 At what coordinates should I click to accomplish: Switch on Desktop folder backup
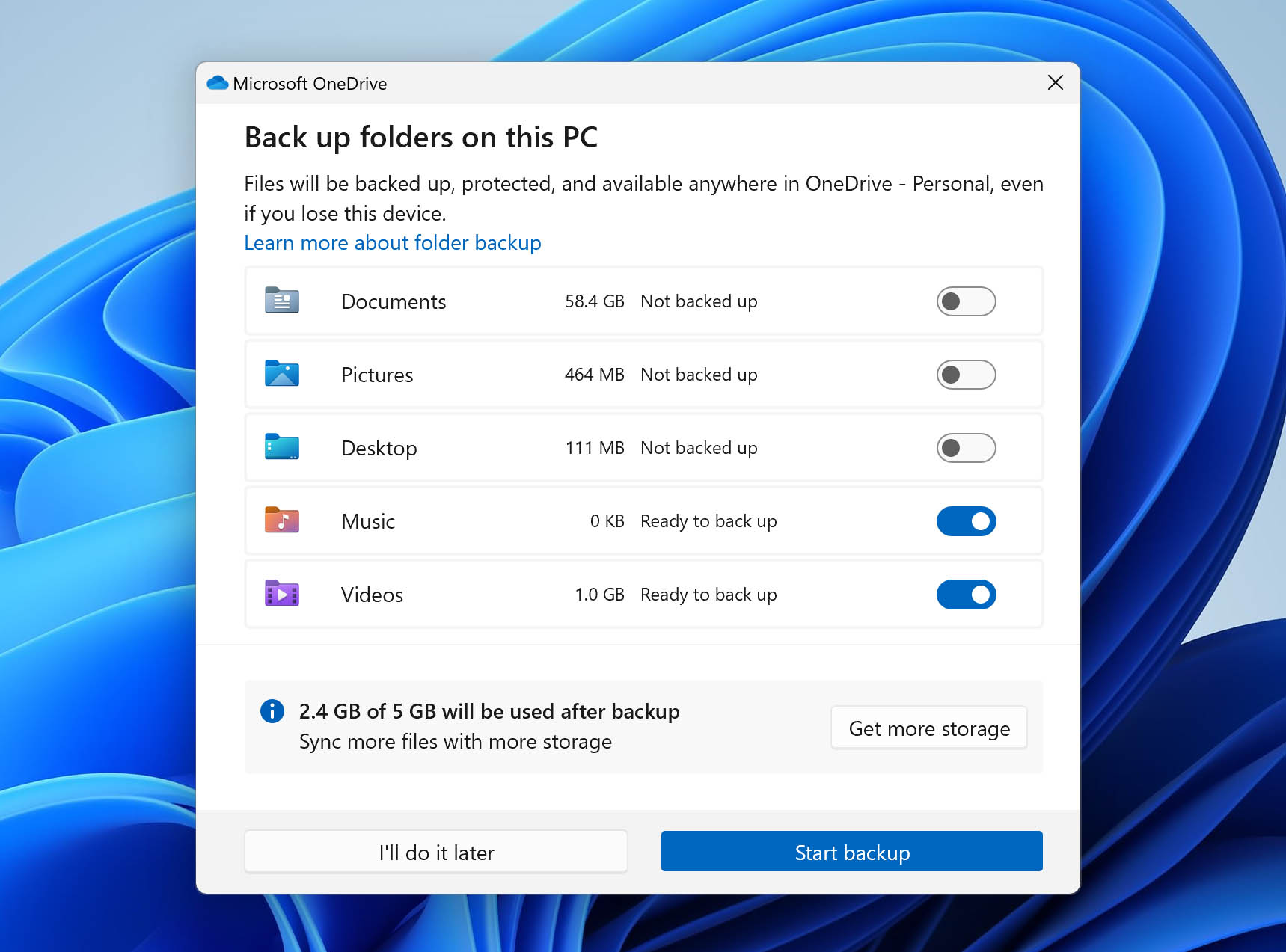click(966, 448)
